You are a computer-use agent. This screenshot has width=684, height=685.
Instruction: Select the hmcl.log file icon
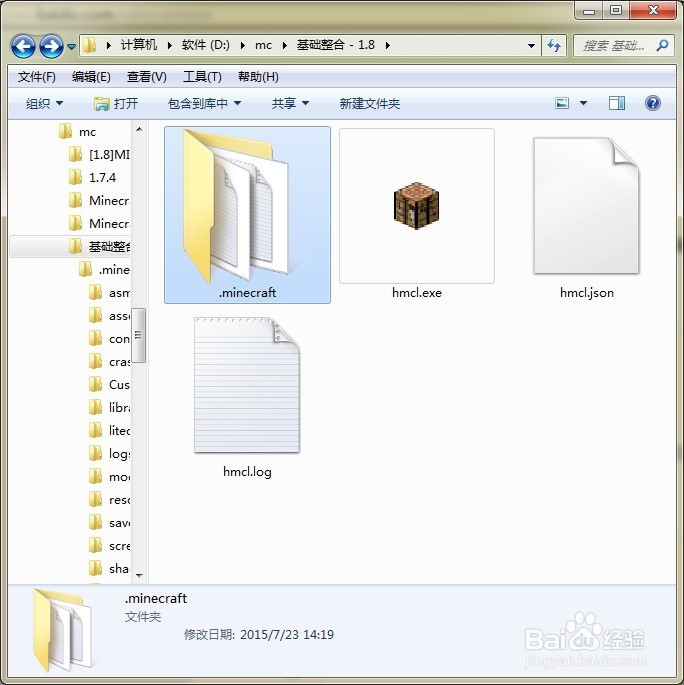click(x=247, y=385)
